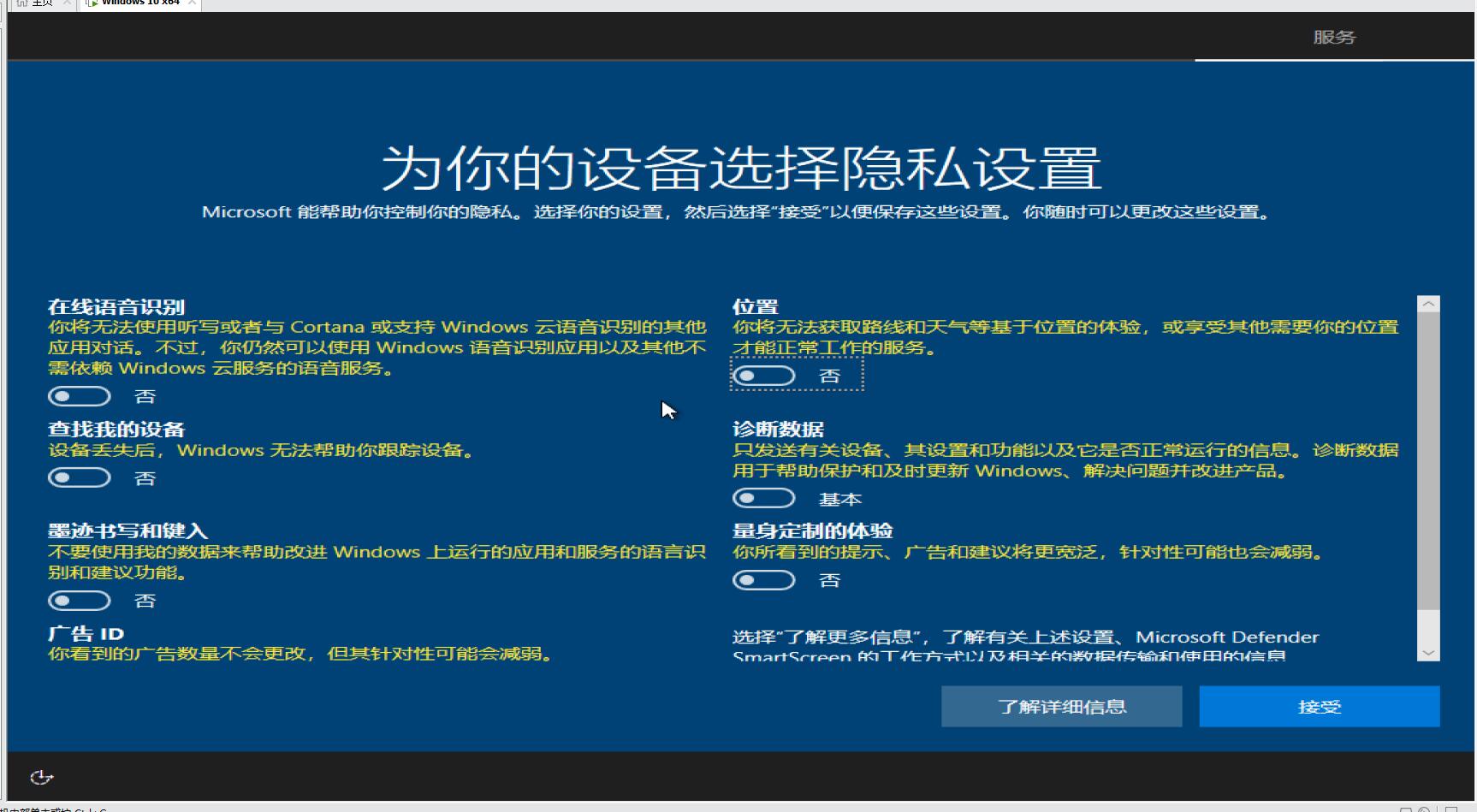Open the Ease of Access icon
Screen dimensions: 1477x812
coord(41,777)
